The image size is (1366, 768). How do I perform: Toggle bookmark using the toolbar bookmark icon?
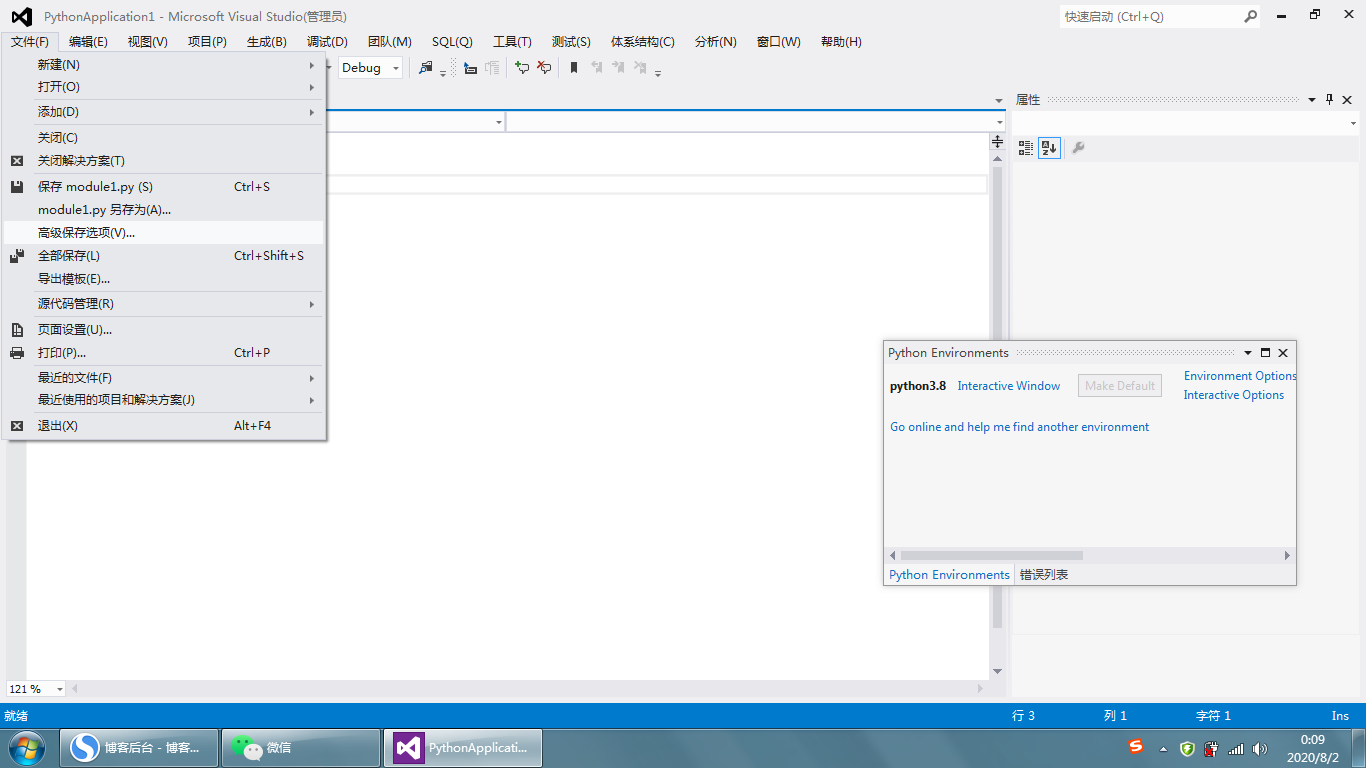click(x=574, y=67)
